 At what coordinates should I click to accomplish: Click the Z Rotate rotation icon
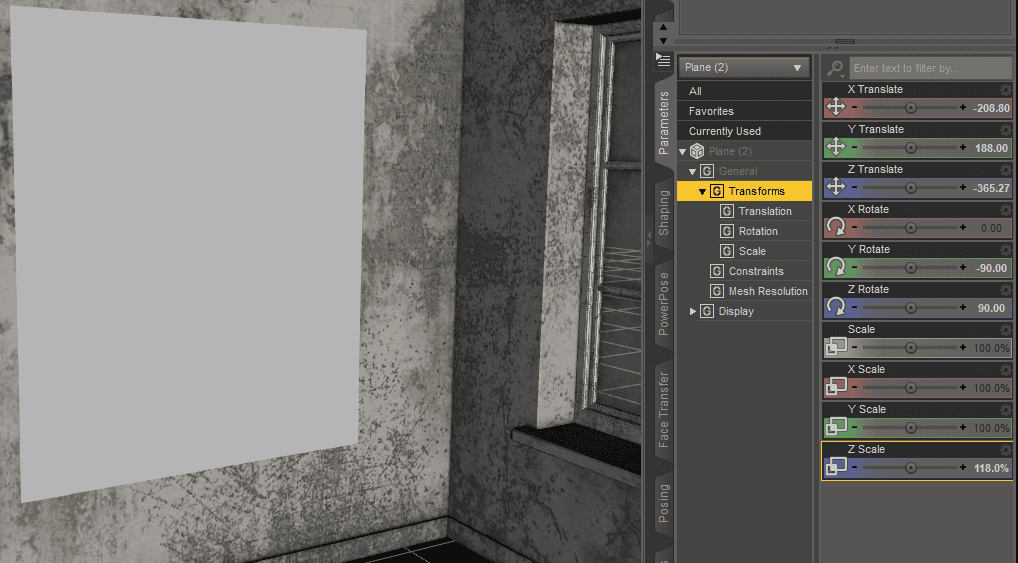click(x=836, y=307)
